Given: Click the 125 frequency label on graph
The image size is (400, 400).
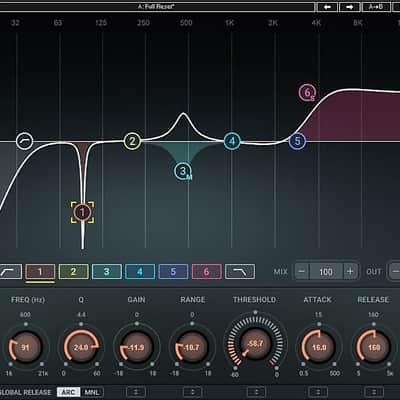Looking at the screenshot, I should pyautogui.click(x=101, y=23).
